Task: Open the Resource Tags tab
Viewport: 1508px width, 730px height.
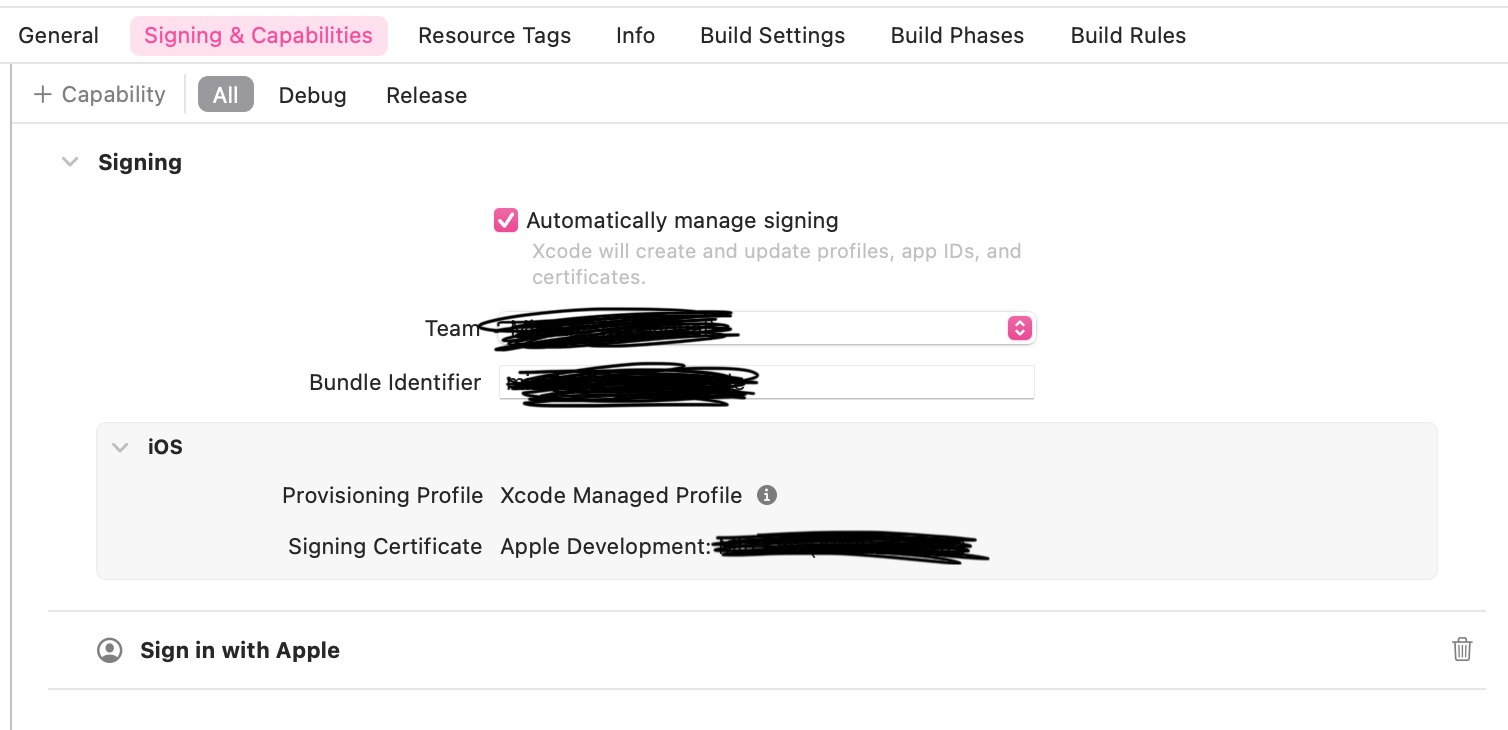Action: pos(494,36)
